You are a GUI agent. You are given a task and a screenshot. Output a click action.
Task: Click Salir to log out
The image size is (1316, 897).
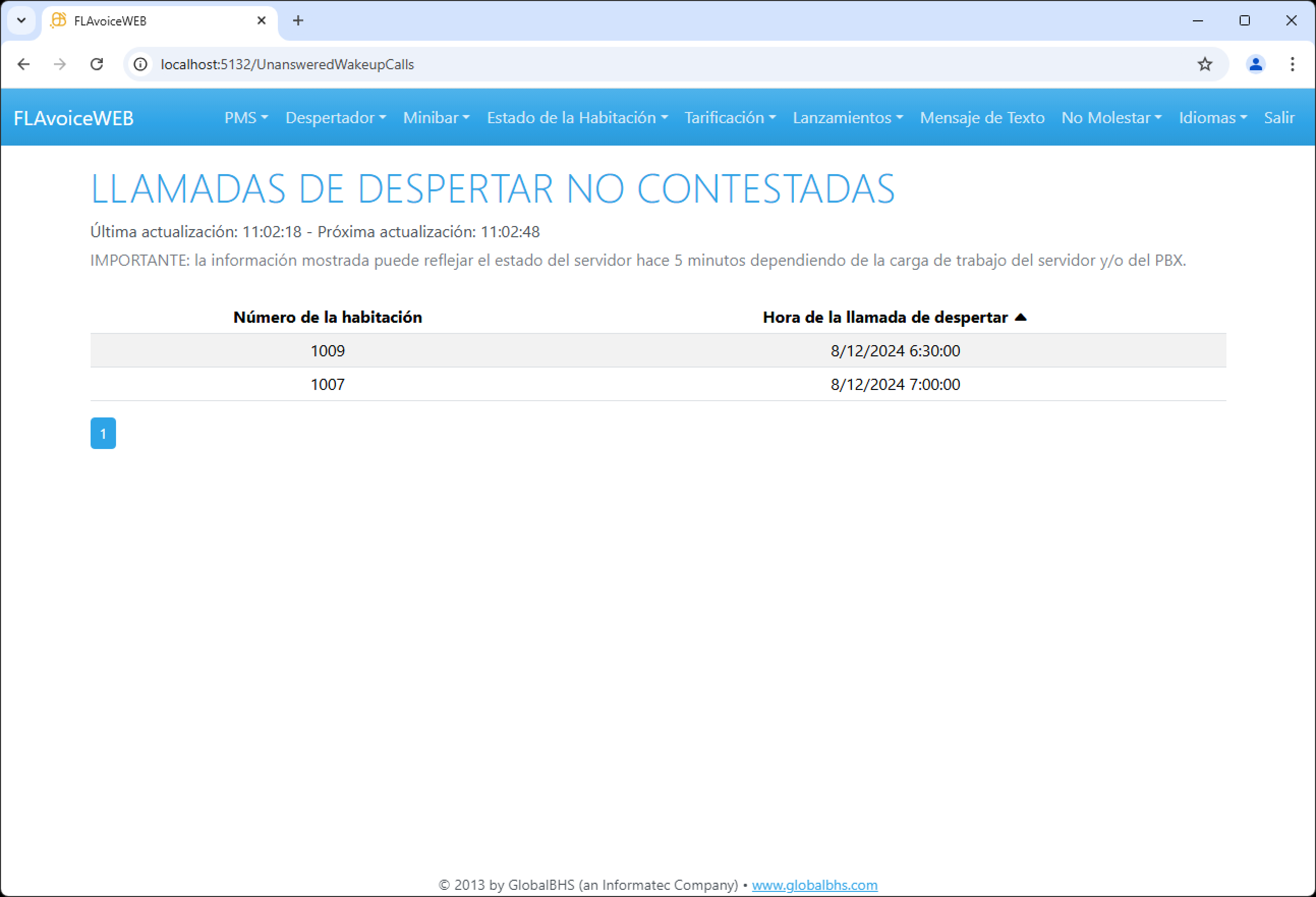click(x=1279, y=118)
